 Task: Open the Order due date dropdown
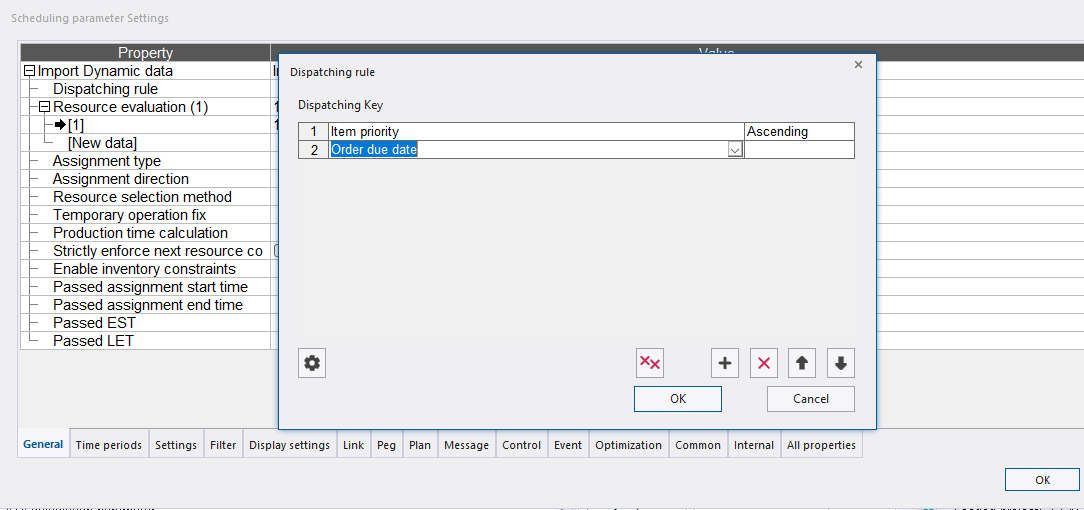pos(734,150)
